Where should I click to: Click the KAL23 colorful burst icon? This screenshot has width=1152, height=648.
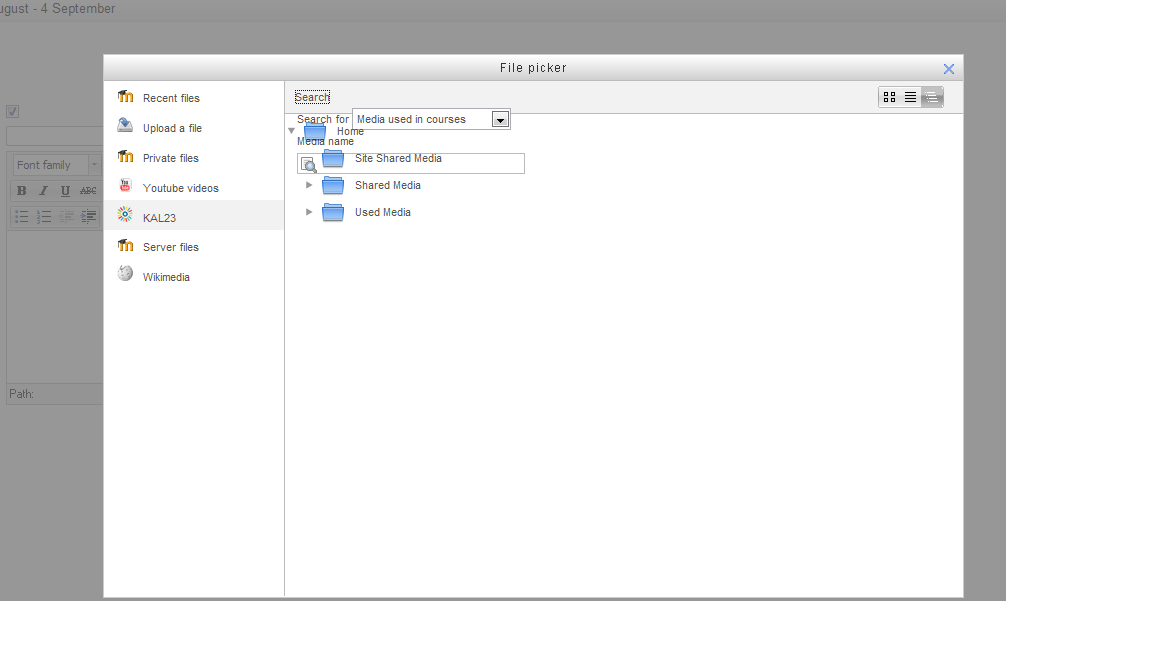126,215
